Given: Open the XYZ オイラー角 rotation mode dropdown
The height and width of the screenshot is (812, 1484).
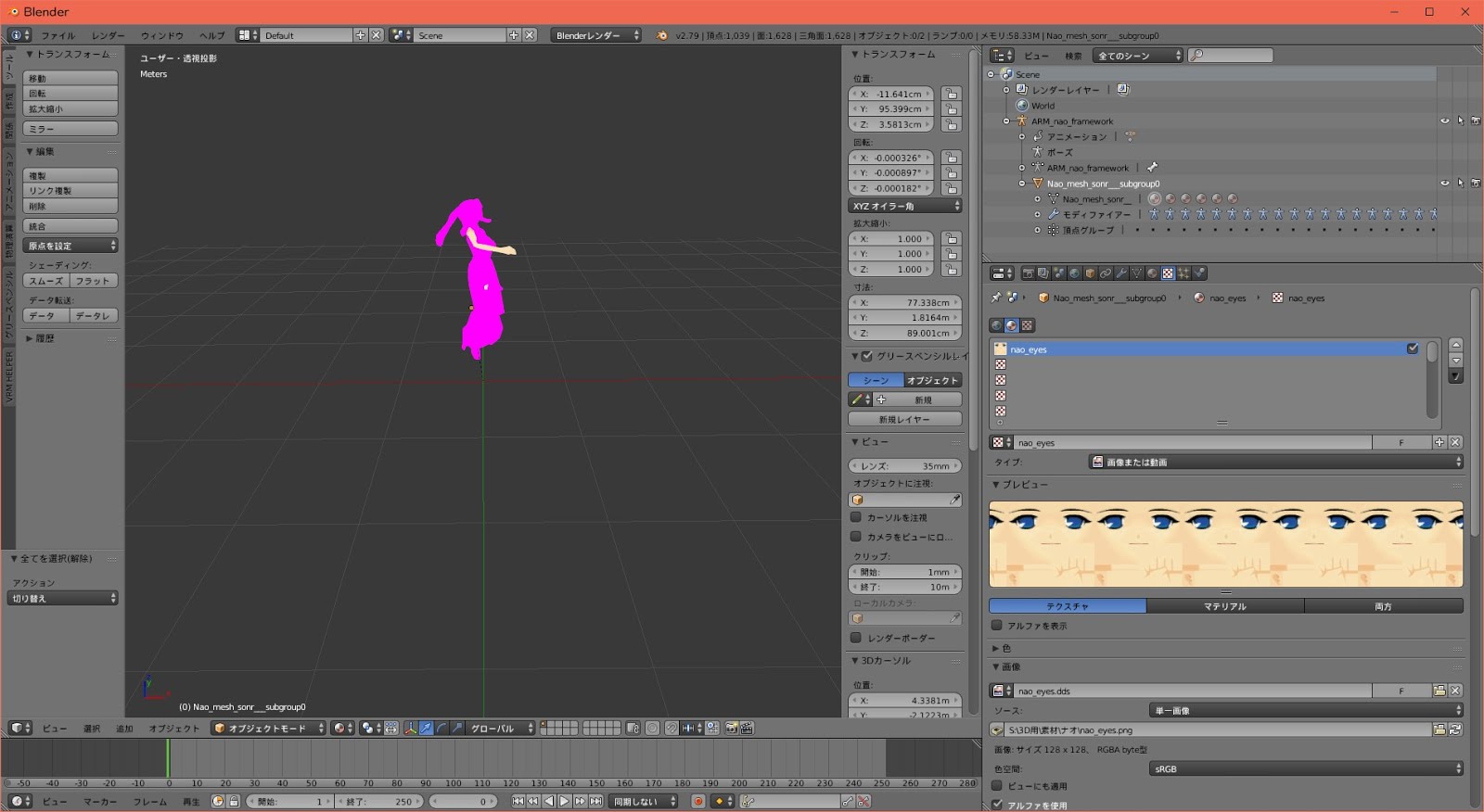Looking at the screenshot, I should click(905, 206).
